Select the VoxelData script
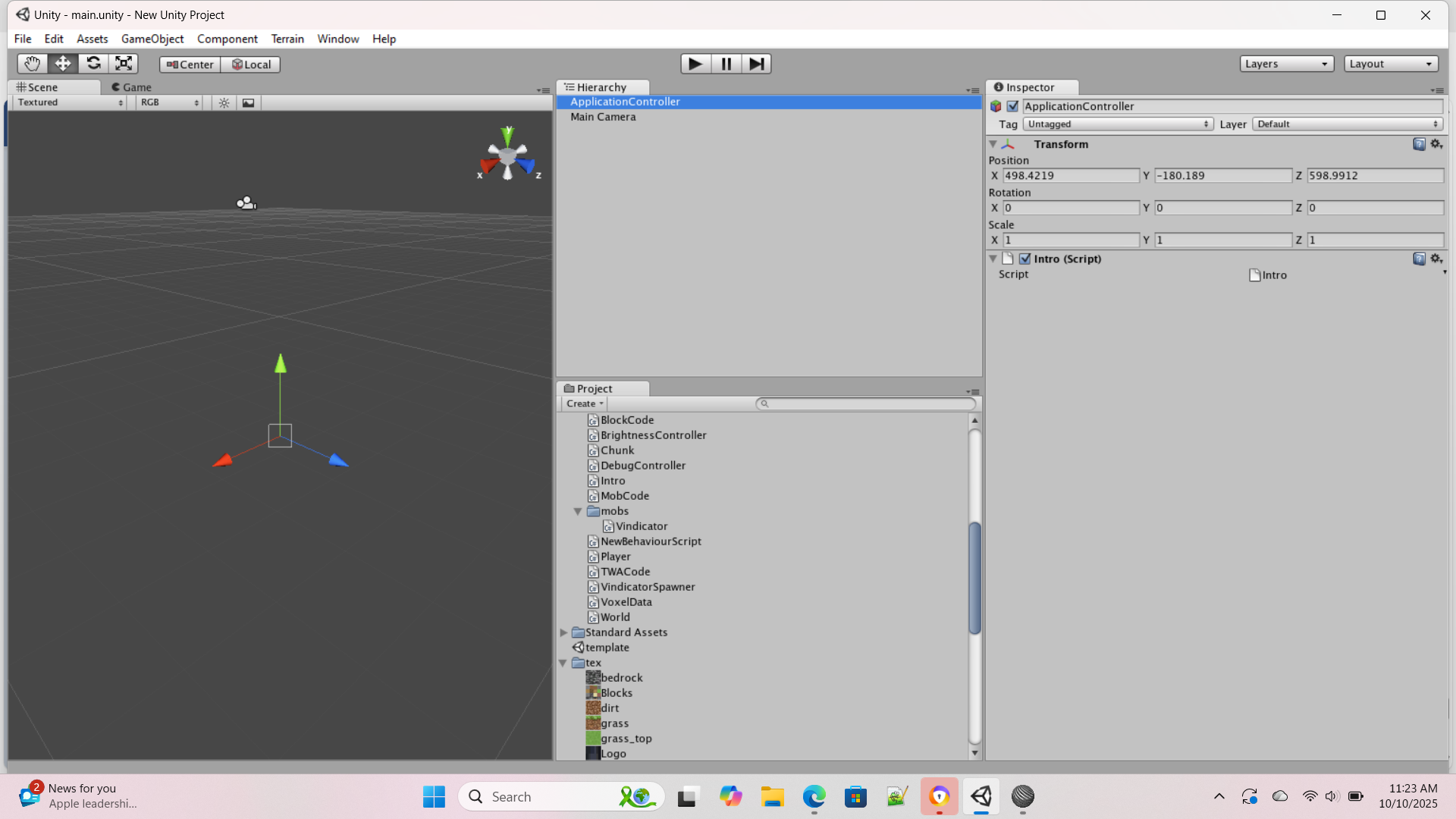Viewport: 1456px width, 819px height. 620,602
